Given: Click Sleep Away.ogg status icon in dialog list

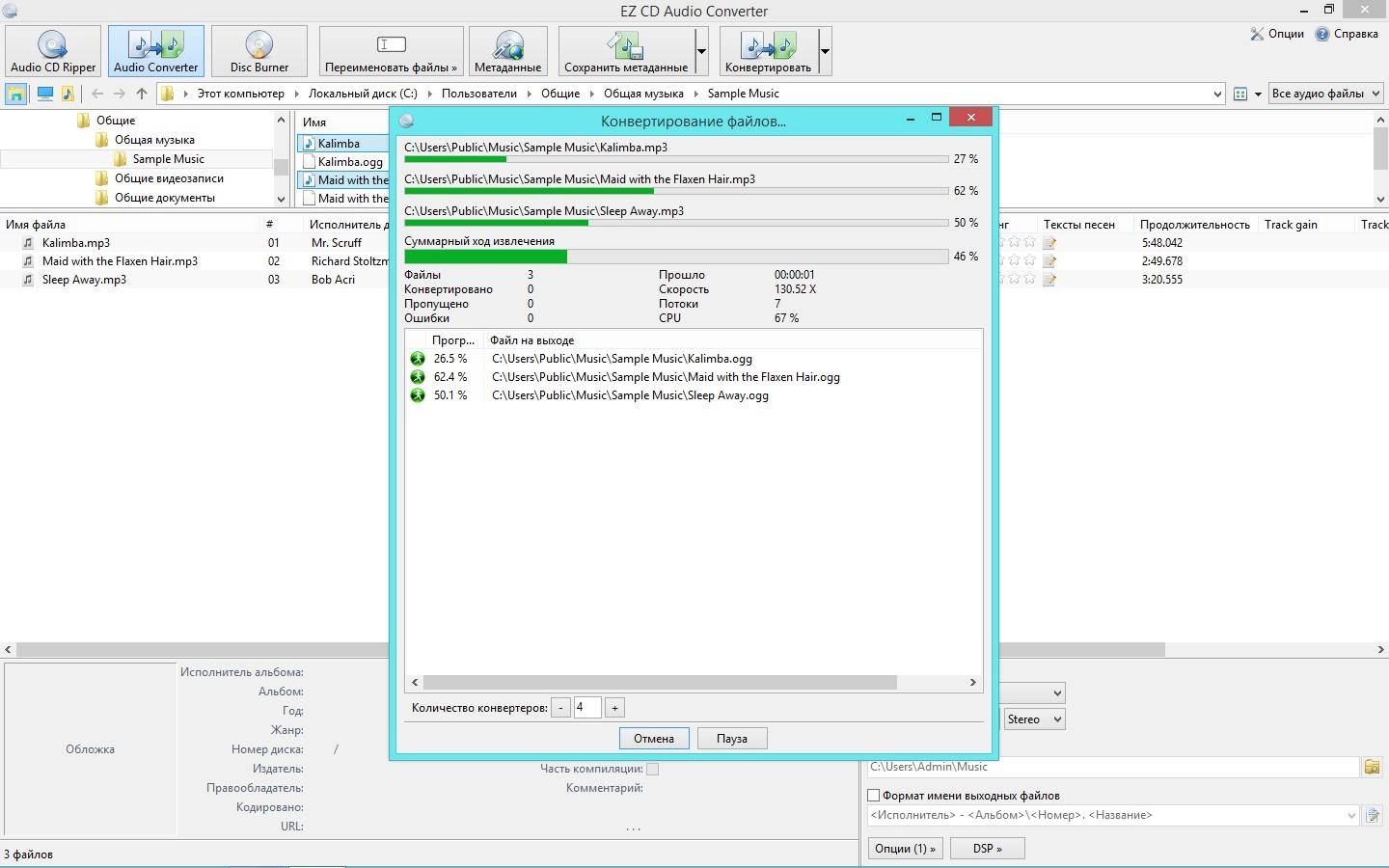Looking at the screenshot, I should (x=418, y=395).
